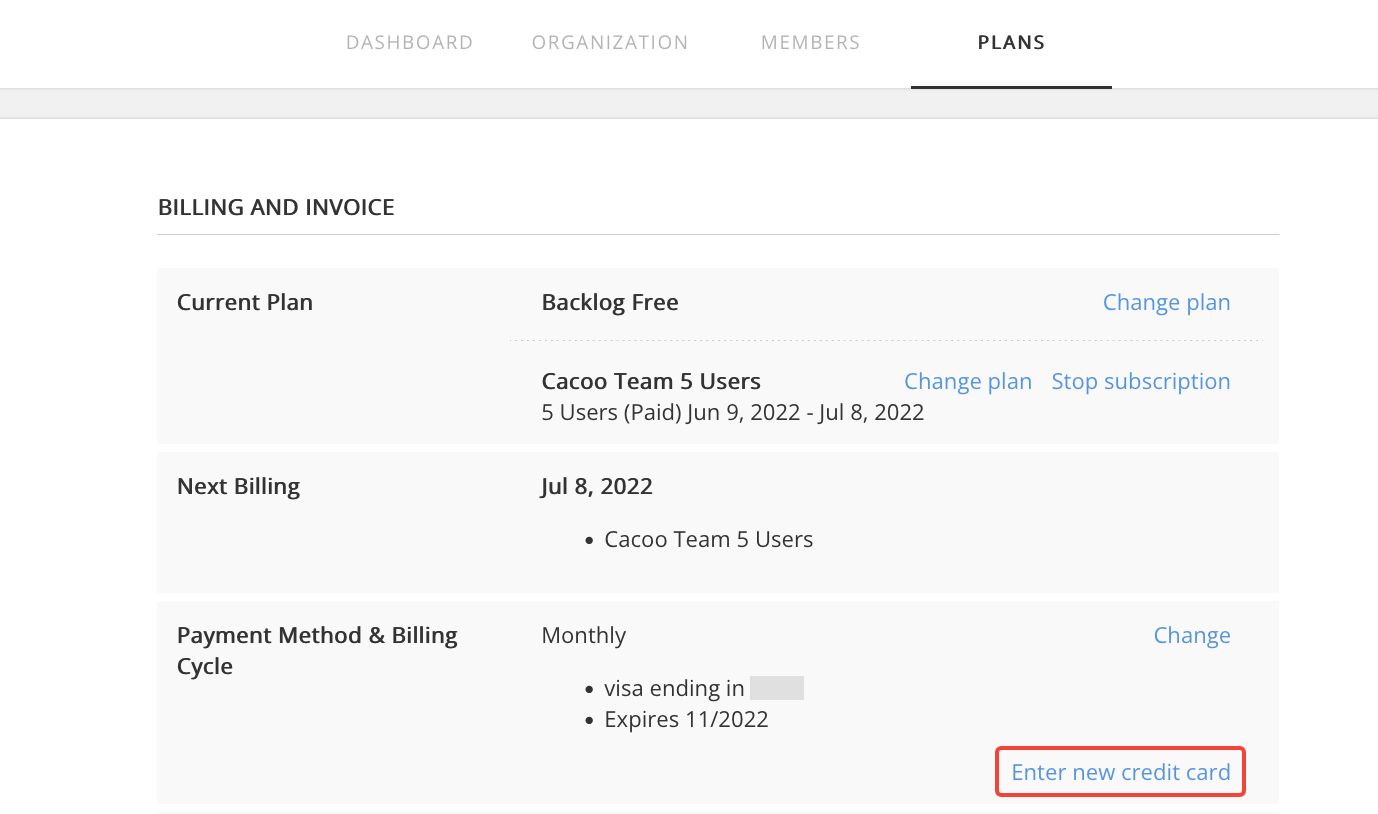This screenshot has width=1378, height=814.
Task: Go to the Members tab
Action: pyautogui.click(x=810, y=43)
